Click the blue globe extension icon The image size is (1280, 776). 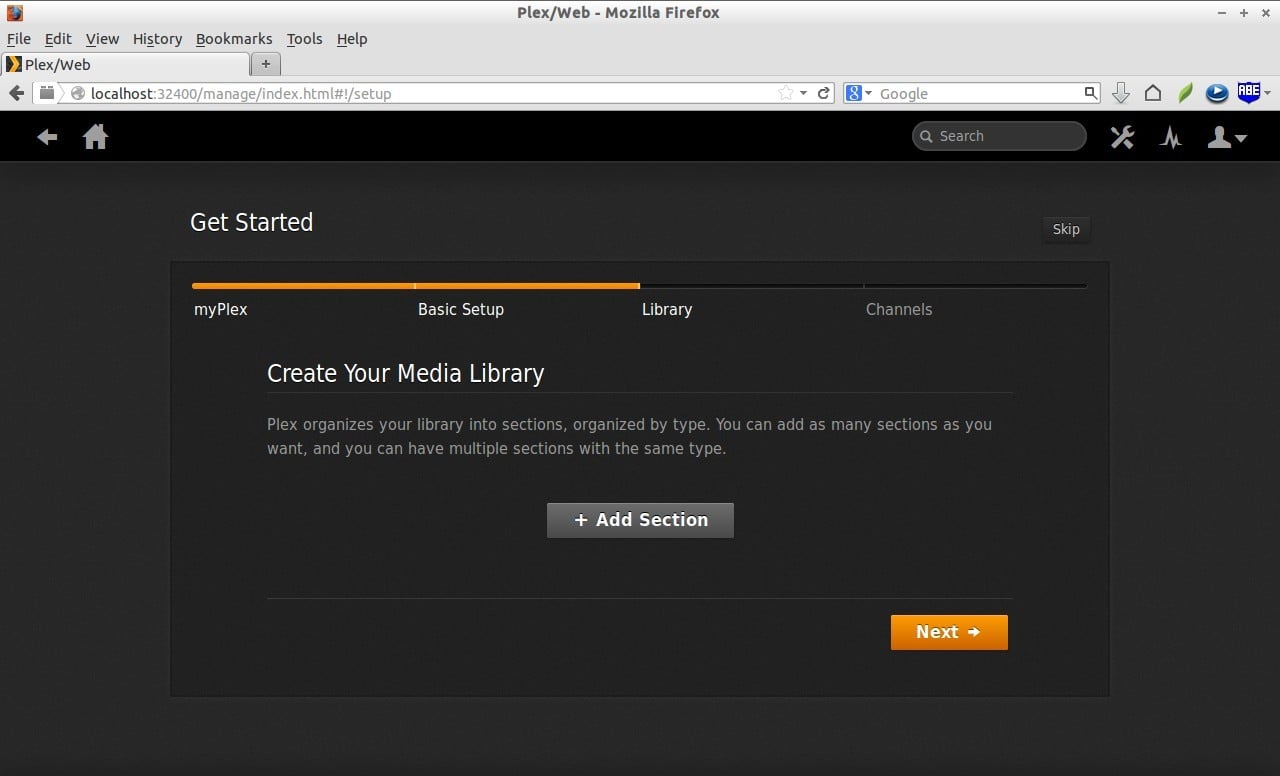pyautogui.click(x=1217, y=93)
